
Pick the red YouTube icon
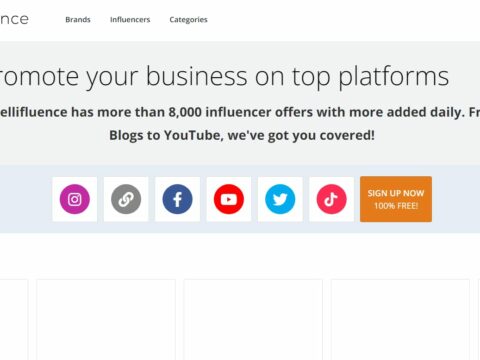(229, 199)
